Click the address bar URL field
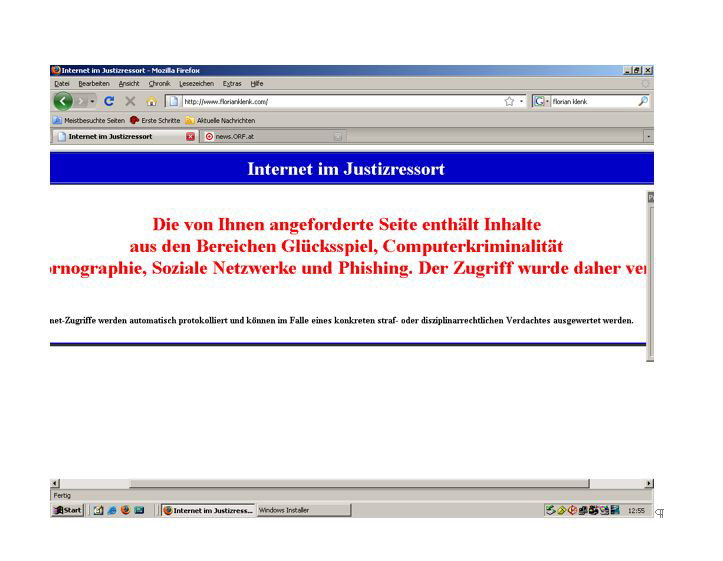 tap(340, 101)
